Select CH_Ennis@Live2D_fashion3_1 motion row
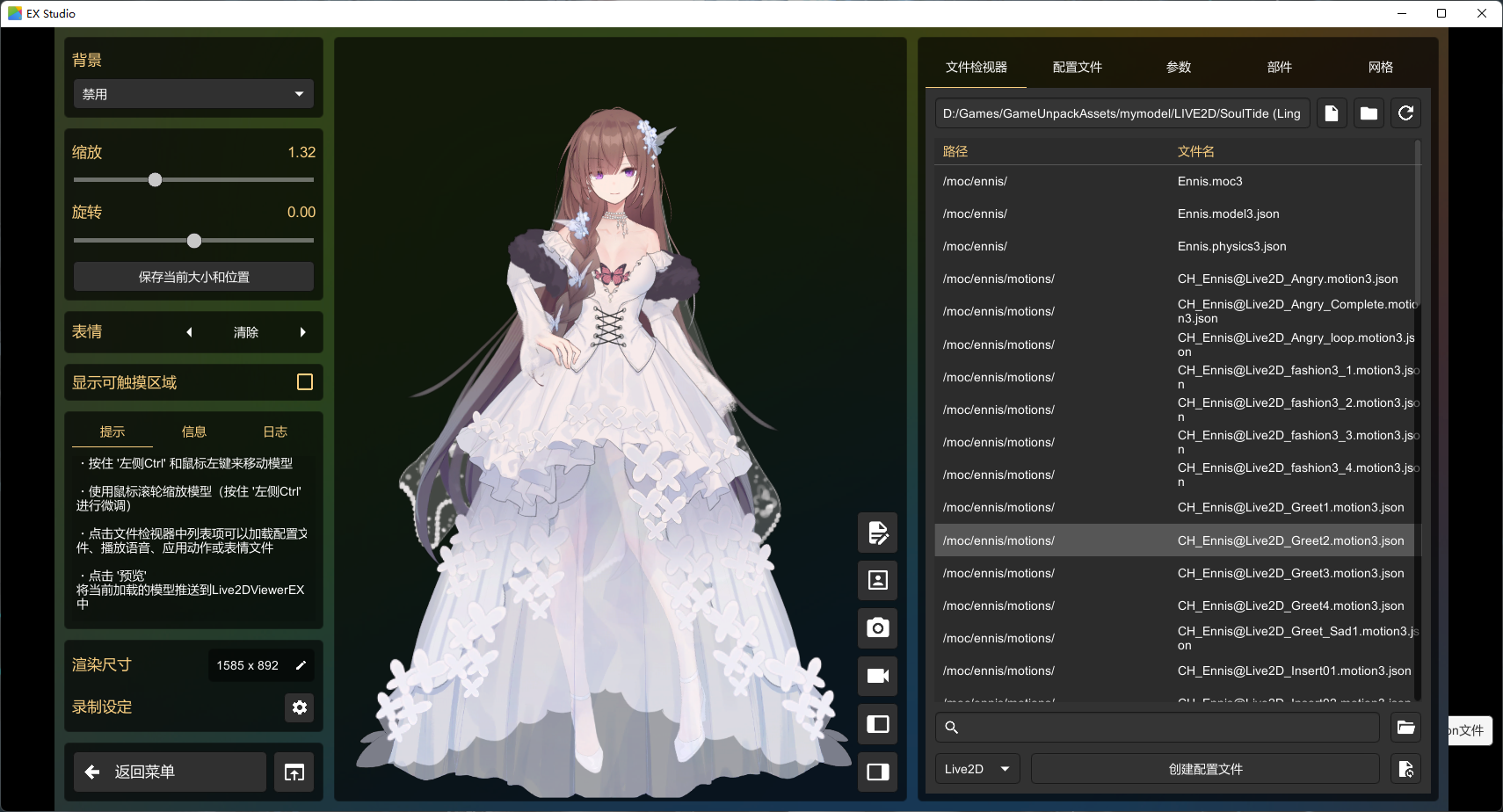Viewport: 1503px width, 812px height. pos(1175,377)
